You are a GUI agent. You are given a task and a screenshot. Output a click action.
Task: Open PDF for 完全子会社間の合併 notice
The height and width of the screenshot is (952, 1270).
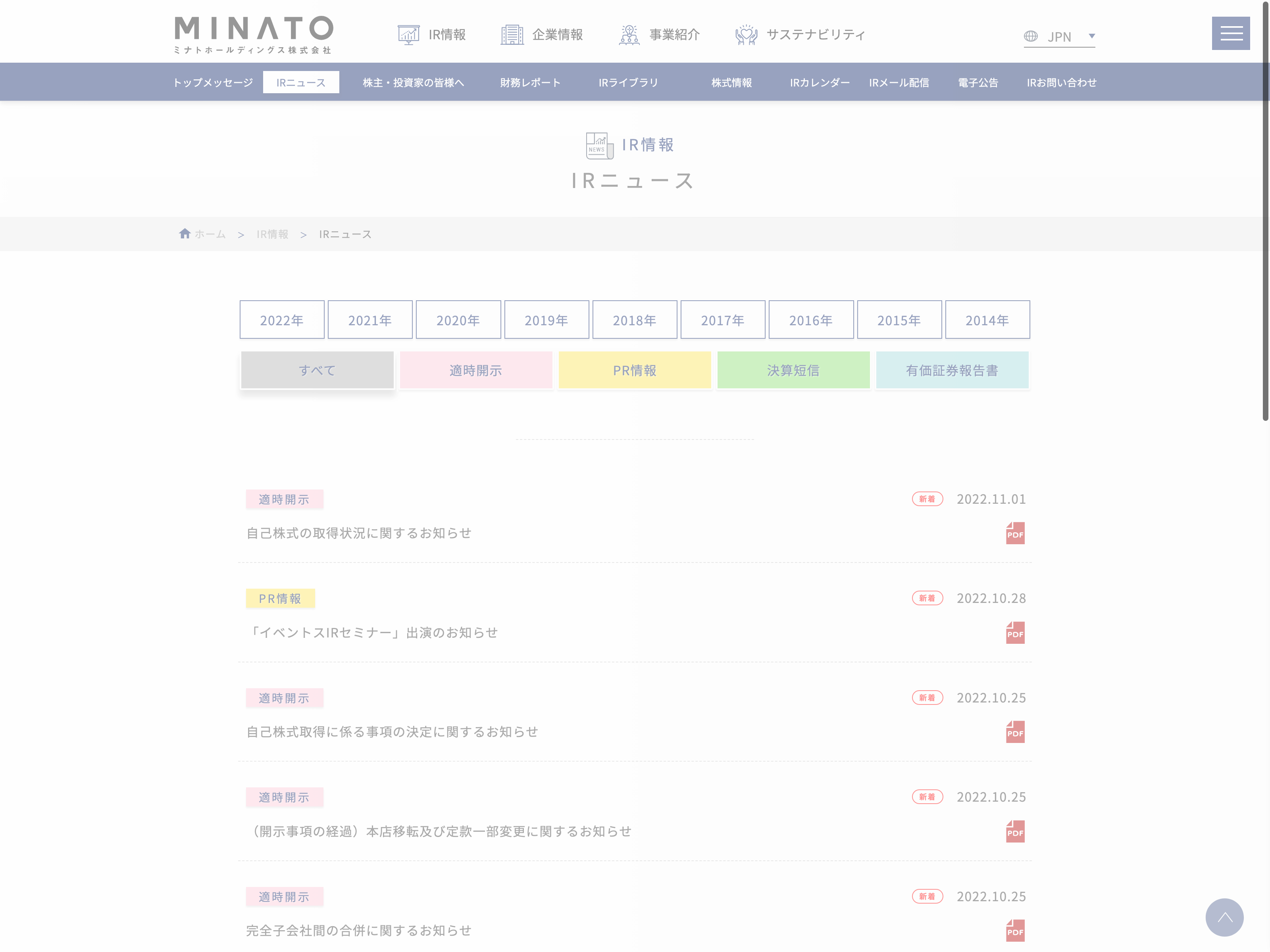[x=1015, y=930]
